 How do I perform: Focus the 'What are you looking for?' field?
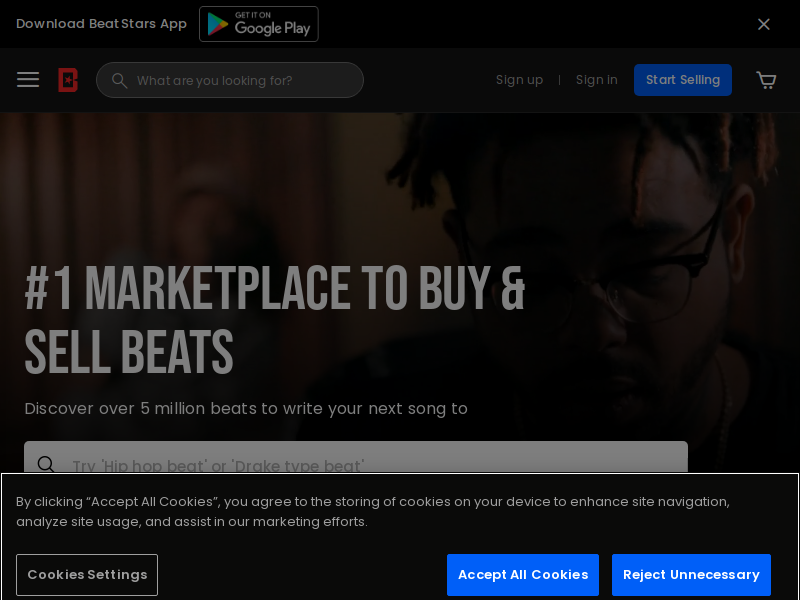pos(230,80)
